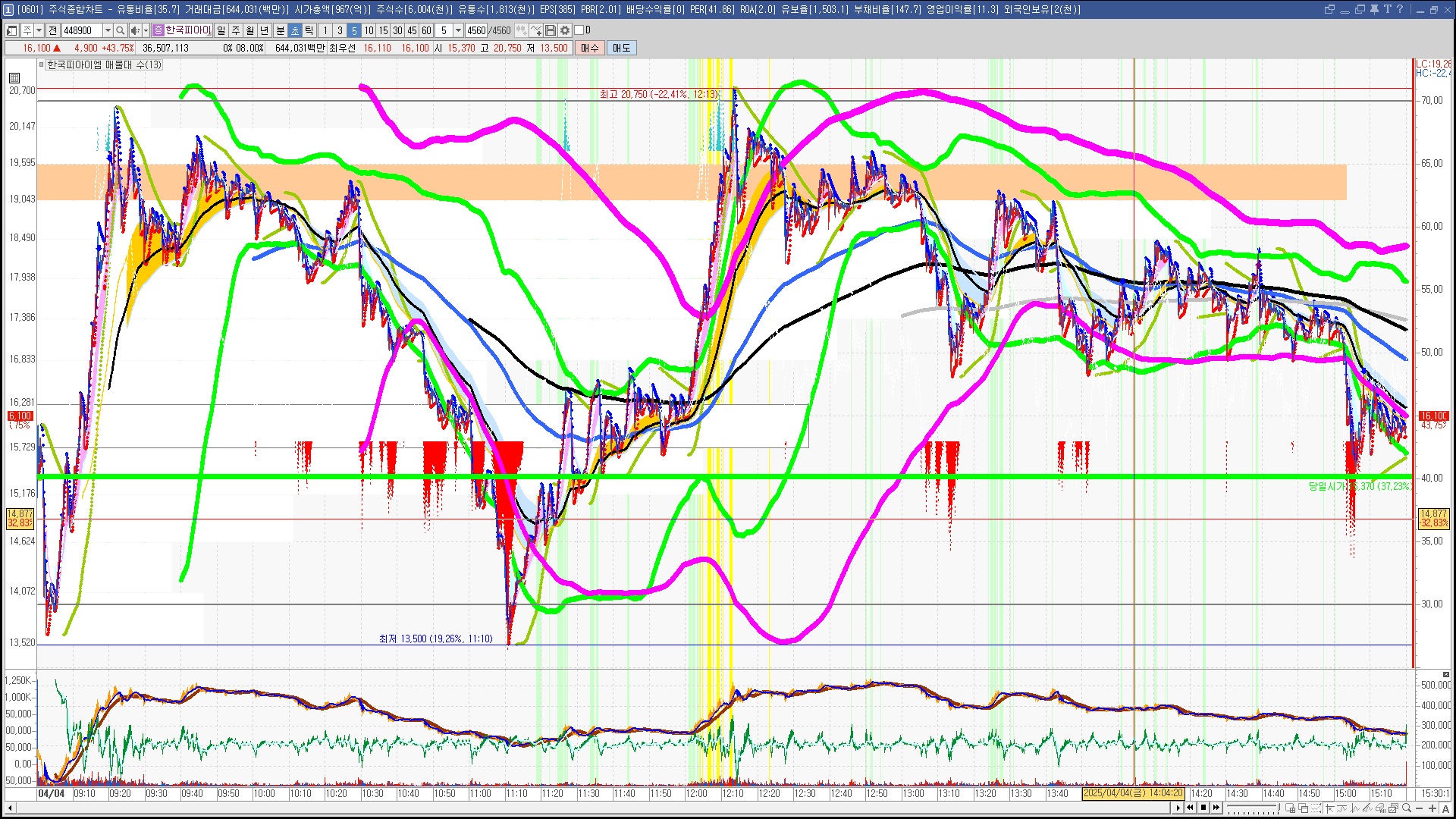Click the eraser tool icon in bottom toolbar

coord(1380,808)
